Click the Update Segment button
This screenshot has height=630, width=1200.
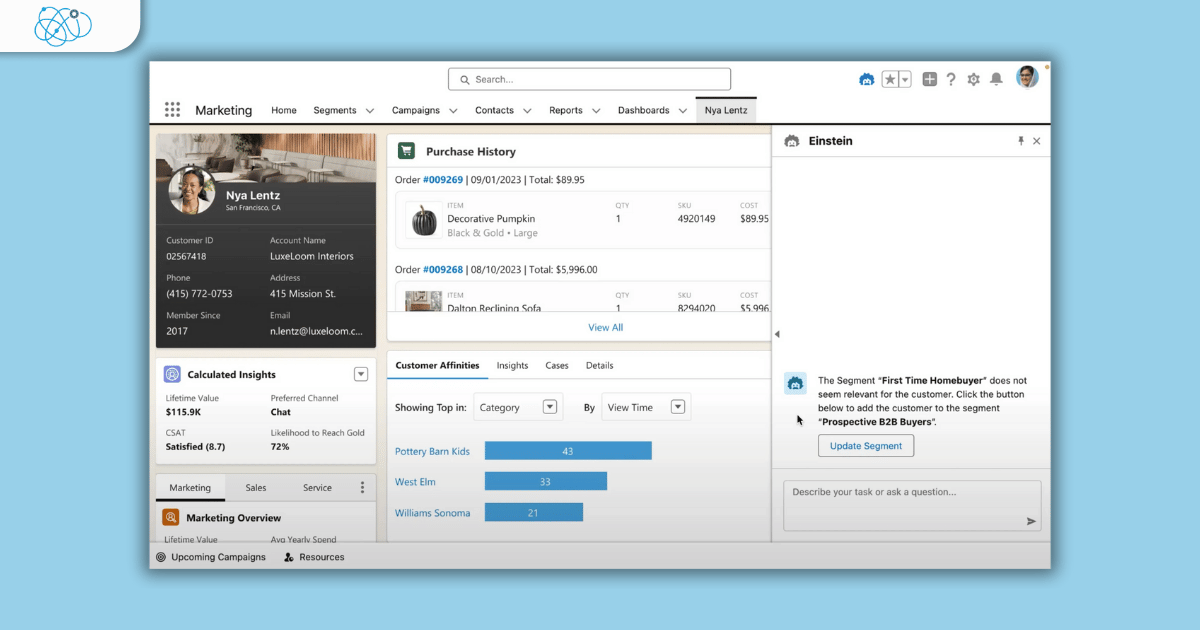tap(866, 446)
